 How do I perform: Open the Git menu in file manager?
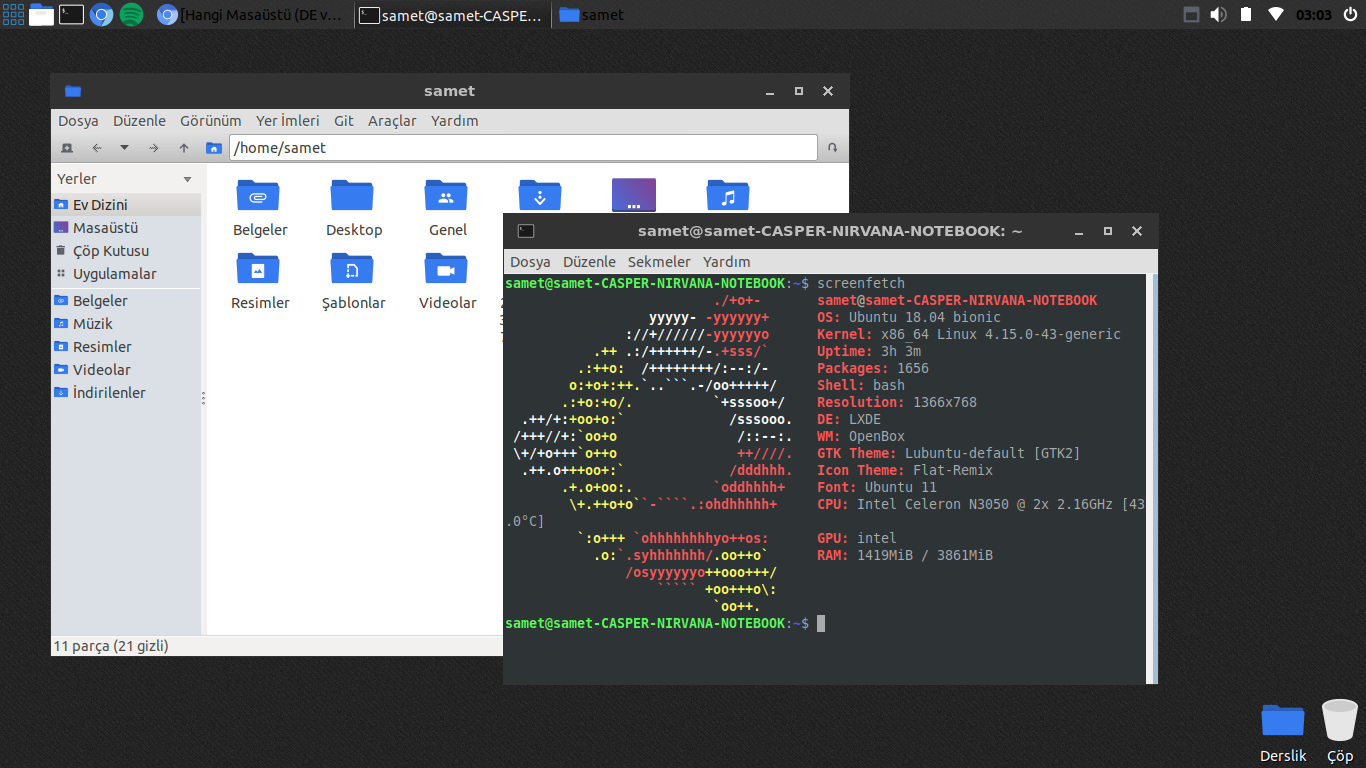tap(344, 120)
